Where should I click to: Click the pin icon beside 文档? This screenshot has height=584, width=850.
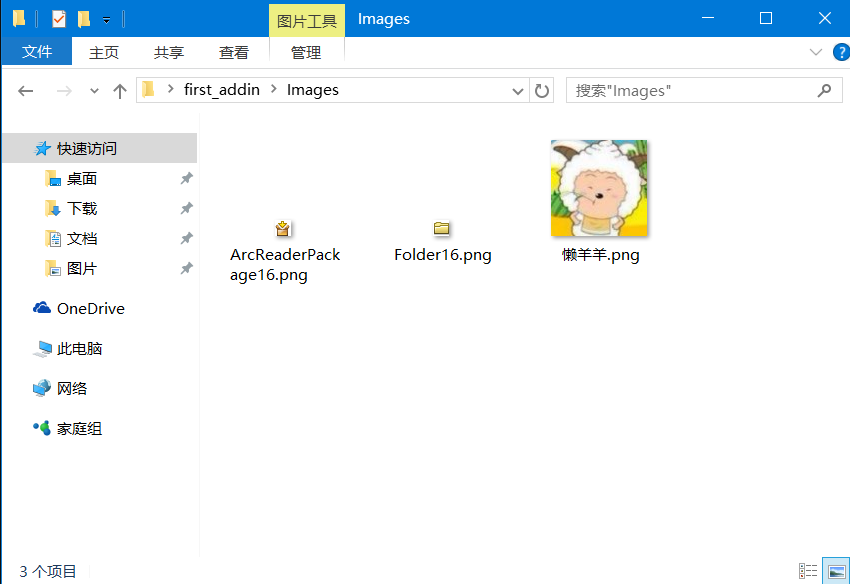click(186, 239)
